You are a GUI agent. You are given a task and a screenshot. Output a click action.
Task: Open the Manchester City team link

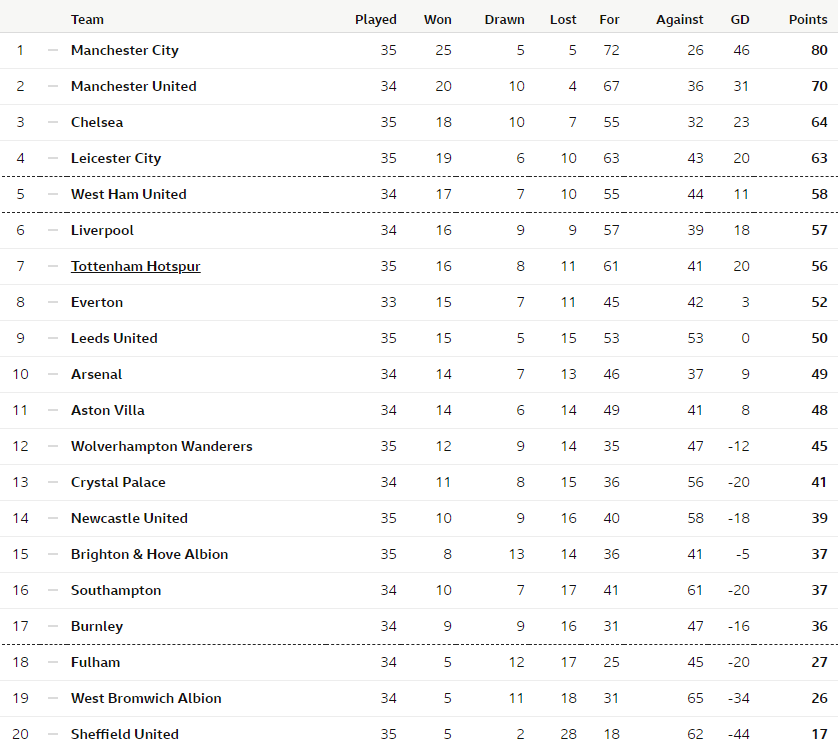click(x=125, y=50)
